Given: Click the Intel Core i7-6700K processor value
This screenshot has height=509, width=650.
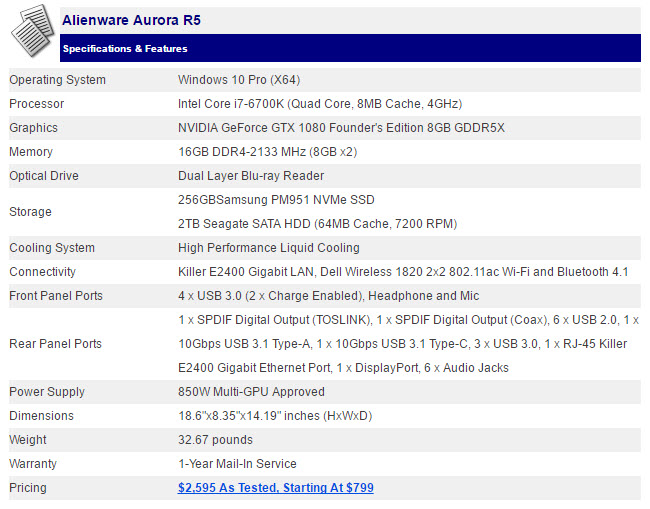Looking at the screenshot, I should [320, 104].
